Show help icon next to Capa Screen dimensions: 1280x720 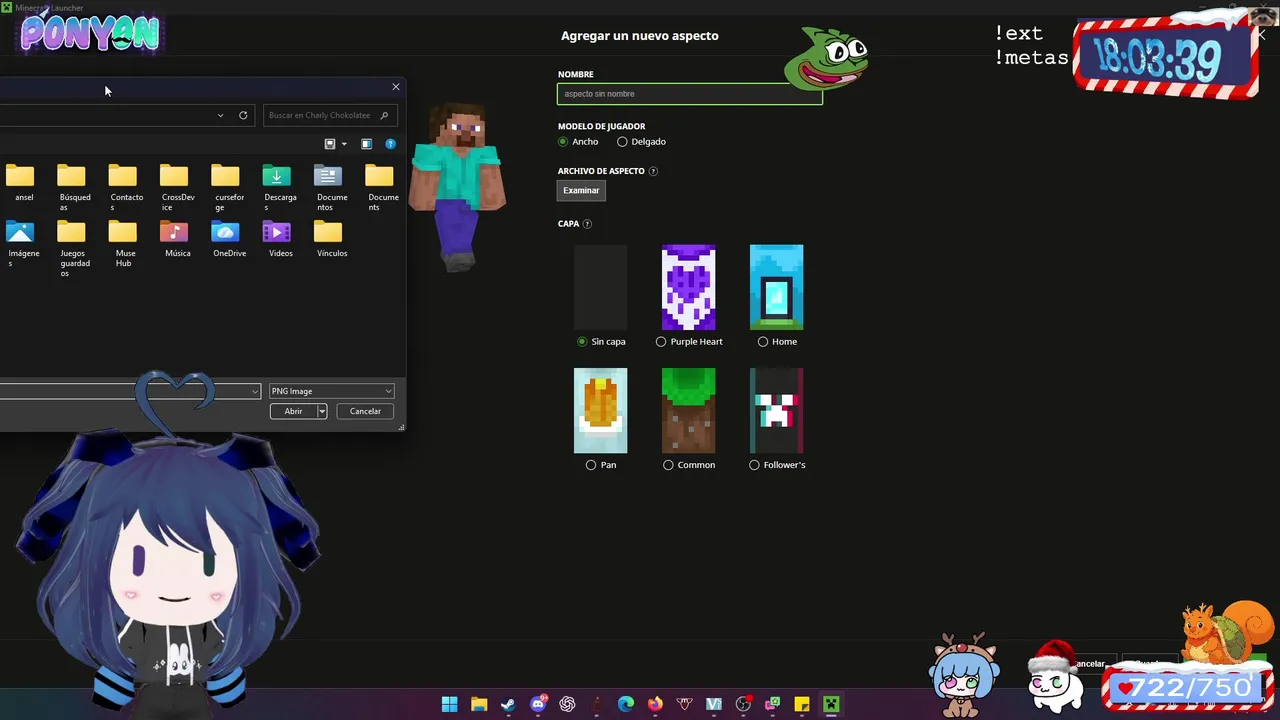587,224
